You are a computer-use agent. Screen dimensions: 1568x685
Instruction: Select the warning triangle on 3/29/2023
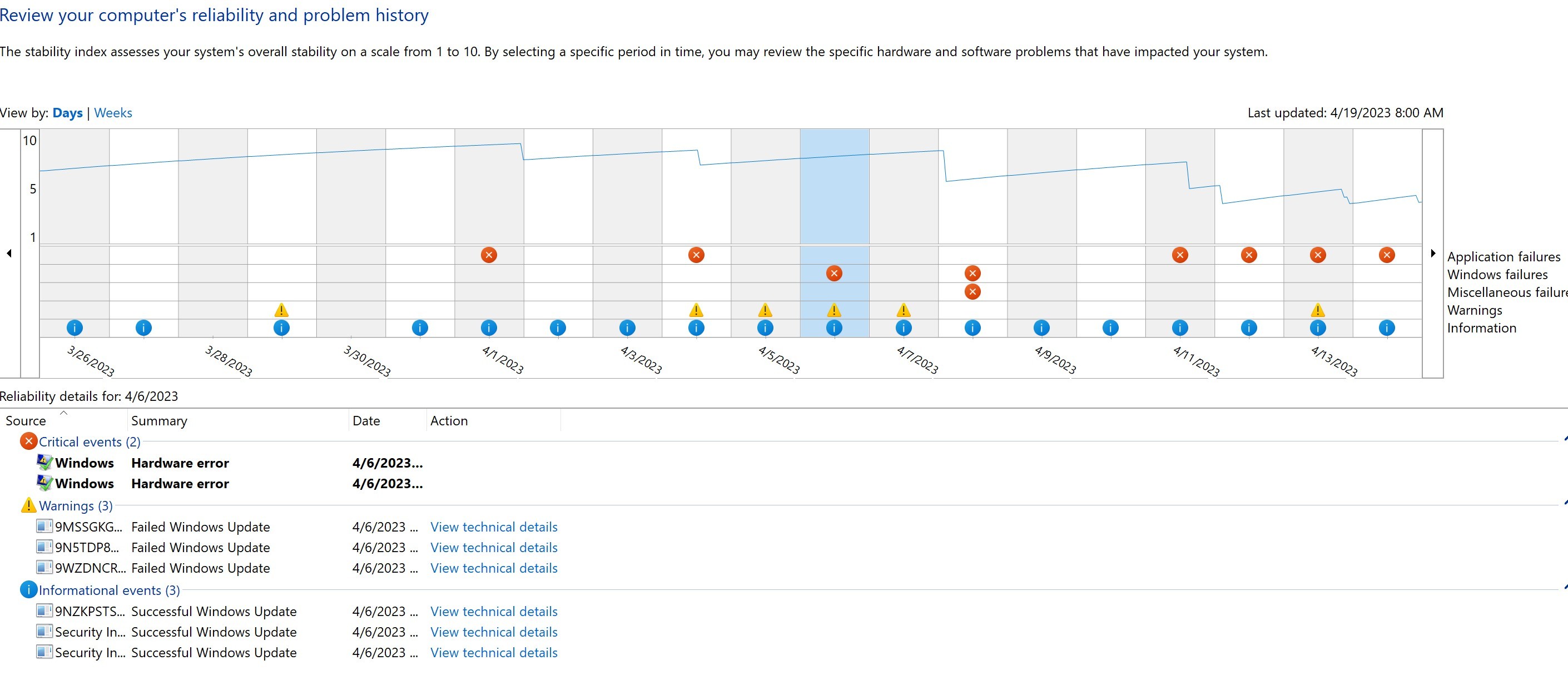281,310
